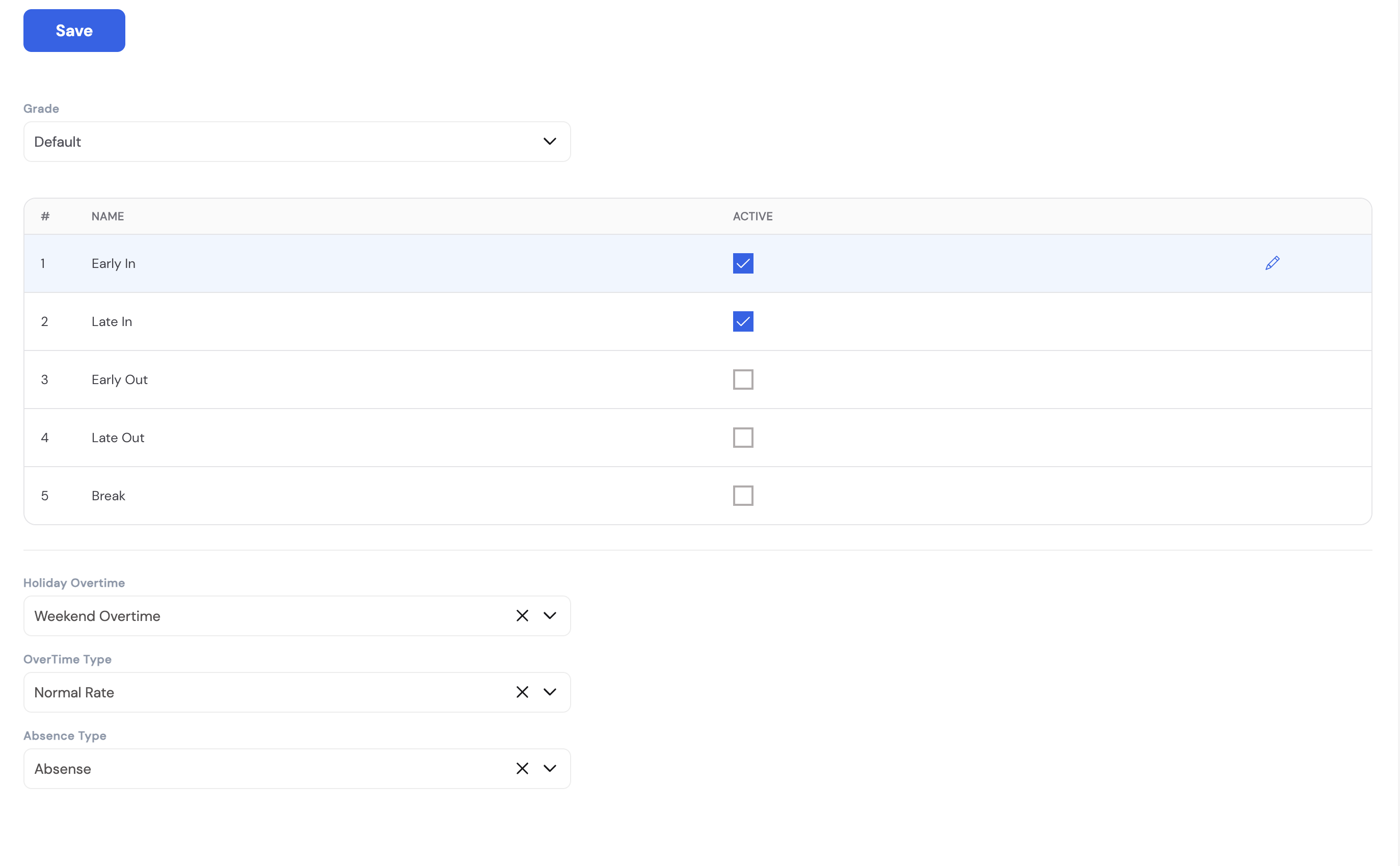Screen dimensions: 1400x866
Task: Click the Save button
Action: coord(74,31)
